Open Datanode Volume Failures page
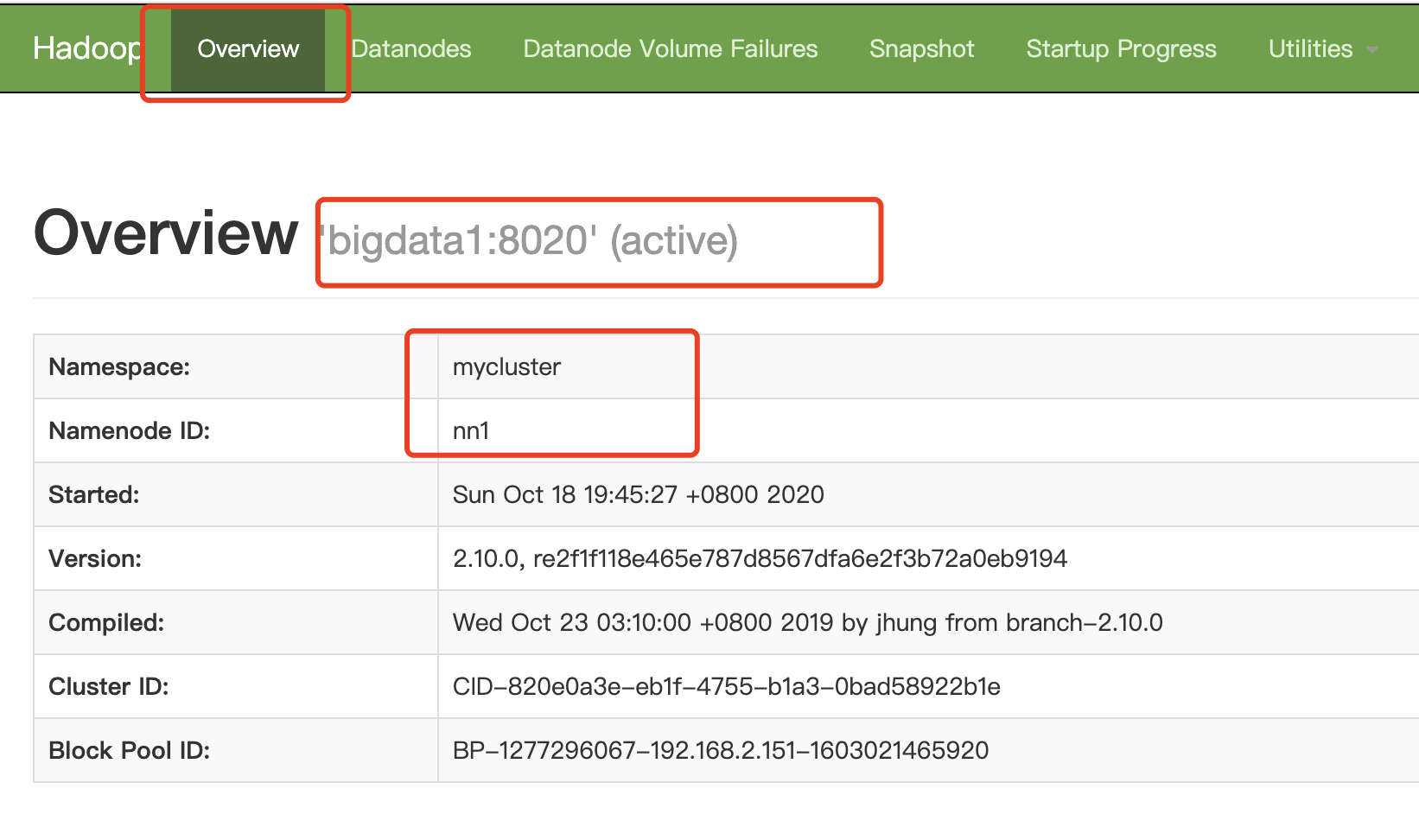This screenshot has height=840, width=1419. coord(670,49)
